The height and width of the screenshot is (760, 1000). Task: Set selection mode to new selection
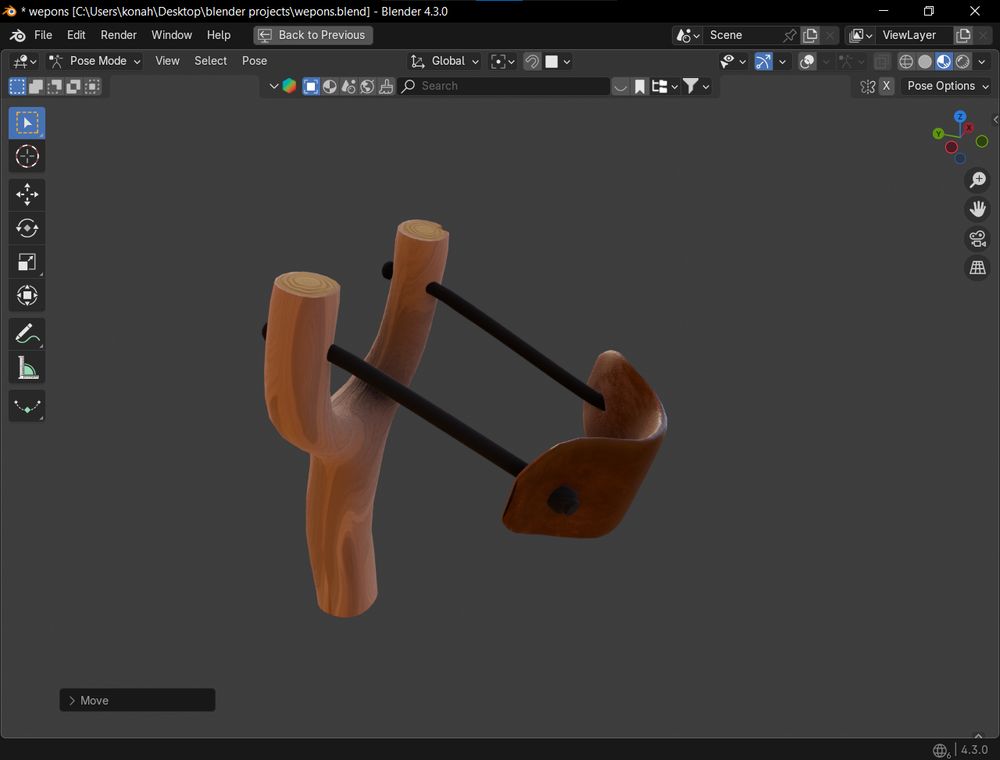click(x=17, y=86)
